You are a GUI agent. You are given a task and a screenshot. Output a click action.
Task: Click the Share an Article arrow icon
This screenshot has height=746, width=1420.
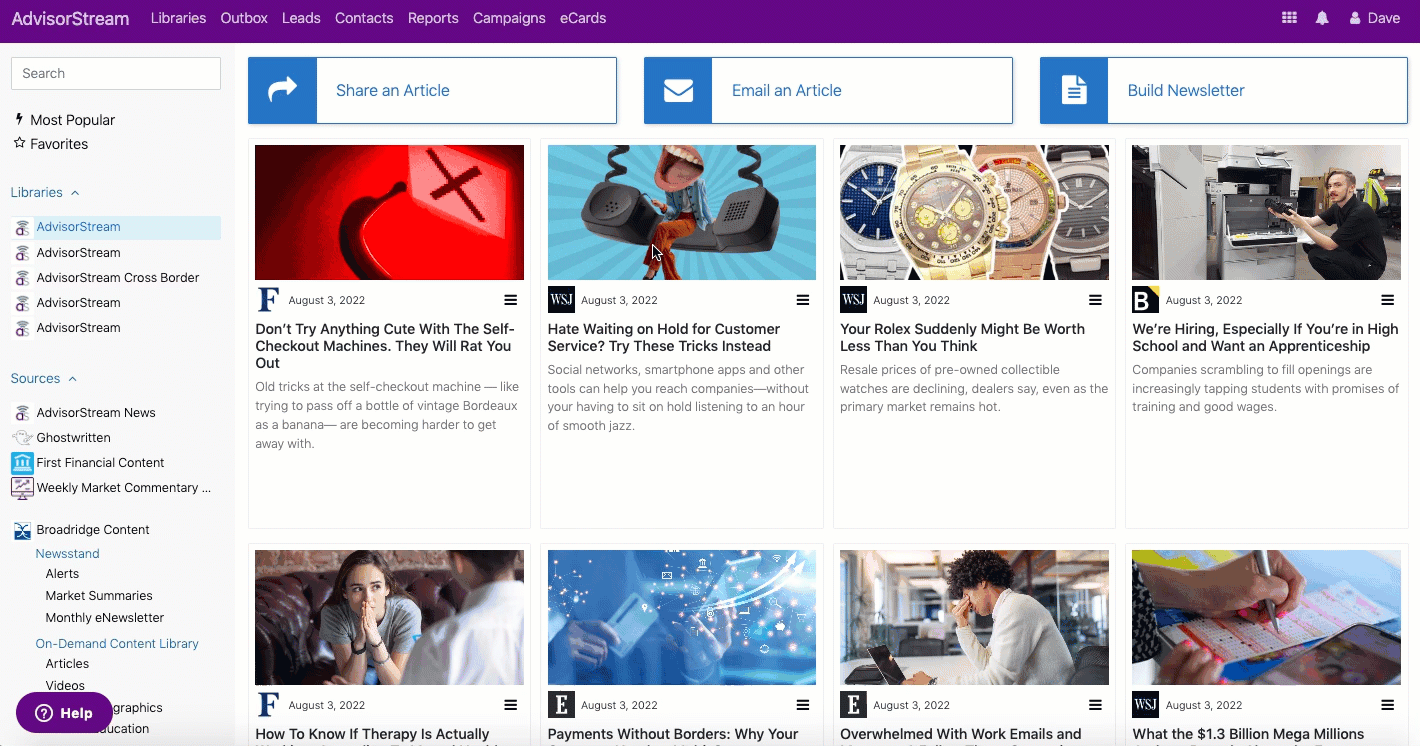pyautogui.click(x=283, y=90)
